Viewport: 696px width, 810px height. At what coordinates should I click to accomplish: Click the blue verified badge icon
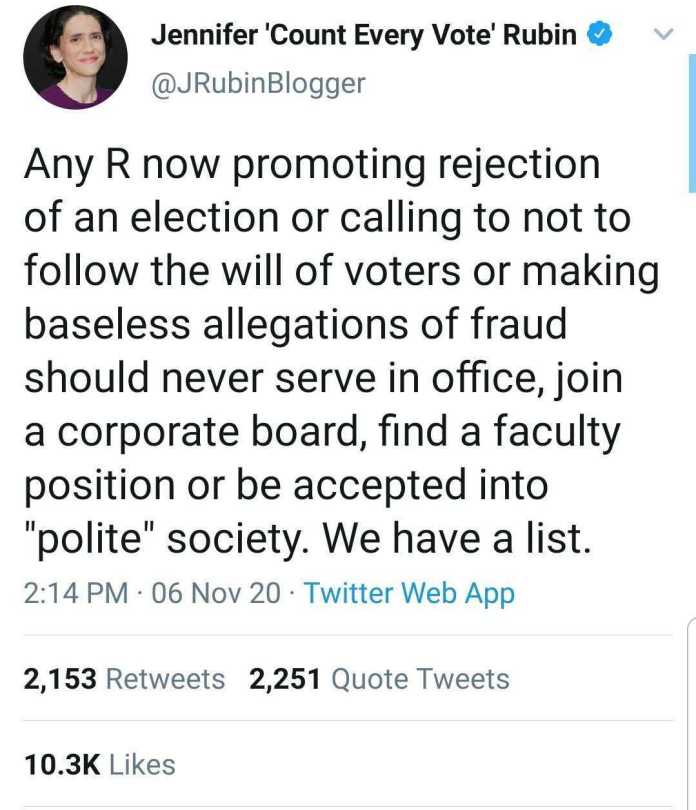pos(600,35)
